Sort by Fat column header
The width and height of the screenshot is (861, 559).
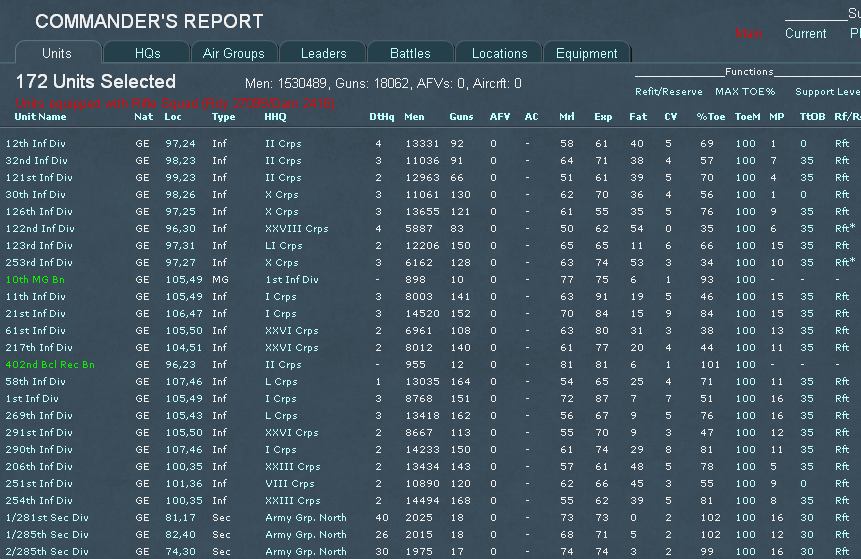(638, 116)
